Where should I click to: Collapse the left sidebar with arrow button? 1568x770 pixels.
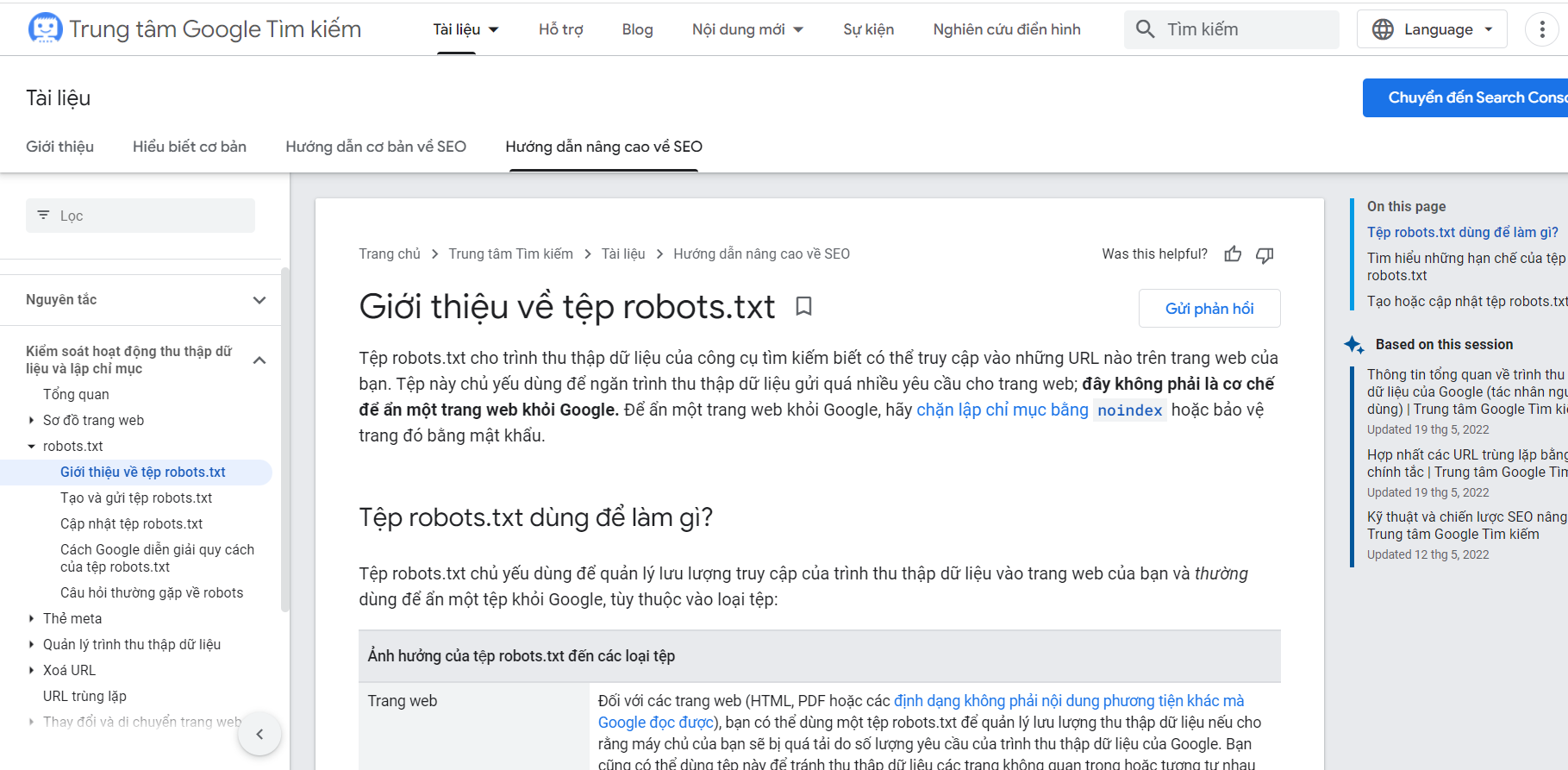[259, 734]
